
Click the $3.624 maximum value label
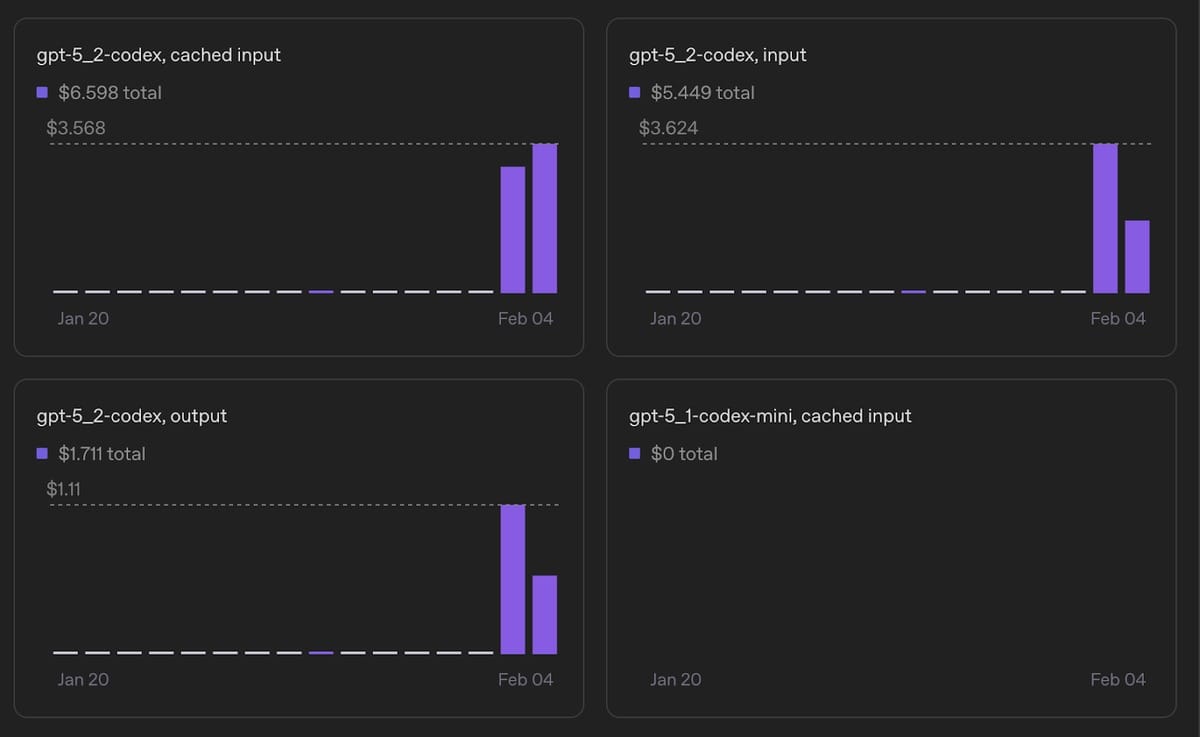click(x=668, y=128)
